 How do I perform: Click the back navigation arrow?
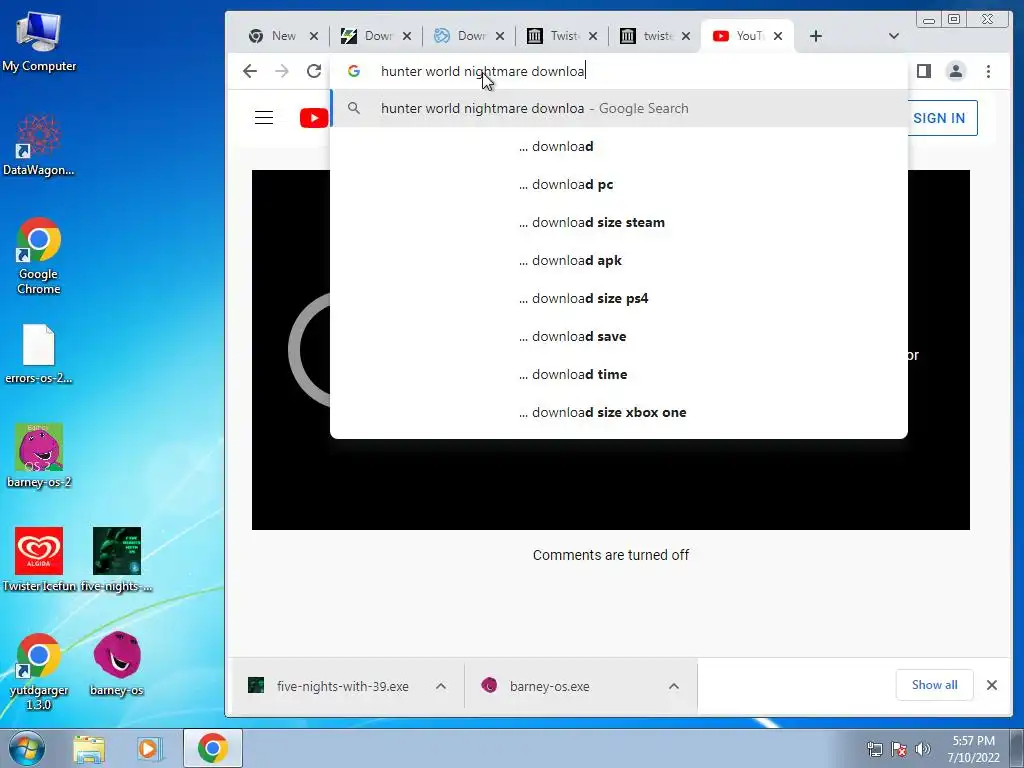pos(249,71)
